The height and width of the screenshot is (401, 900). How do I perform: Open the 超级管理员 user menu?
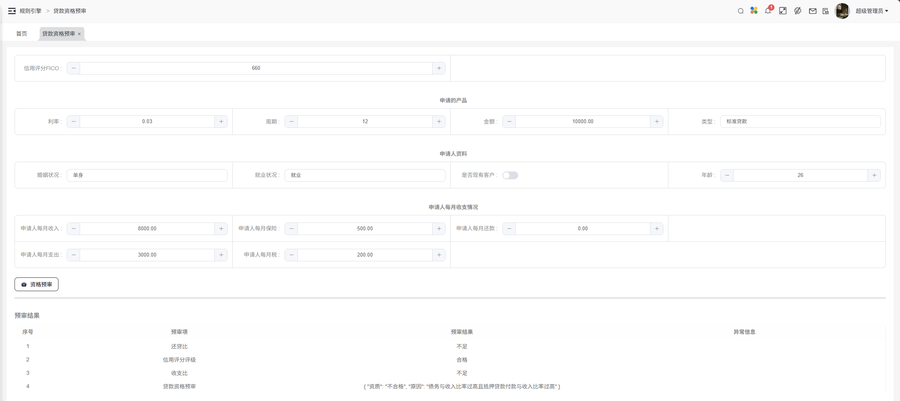tap(871, 11)
